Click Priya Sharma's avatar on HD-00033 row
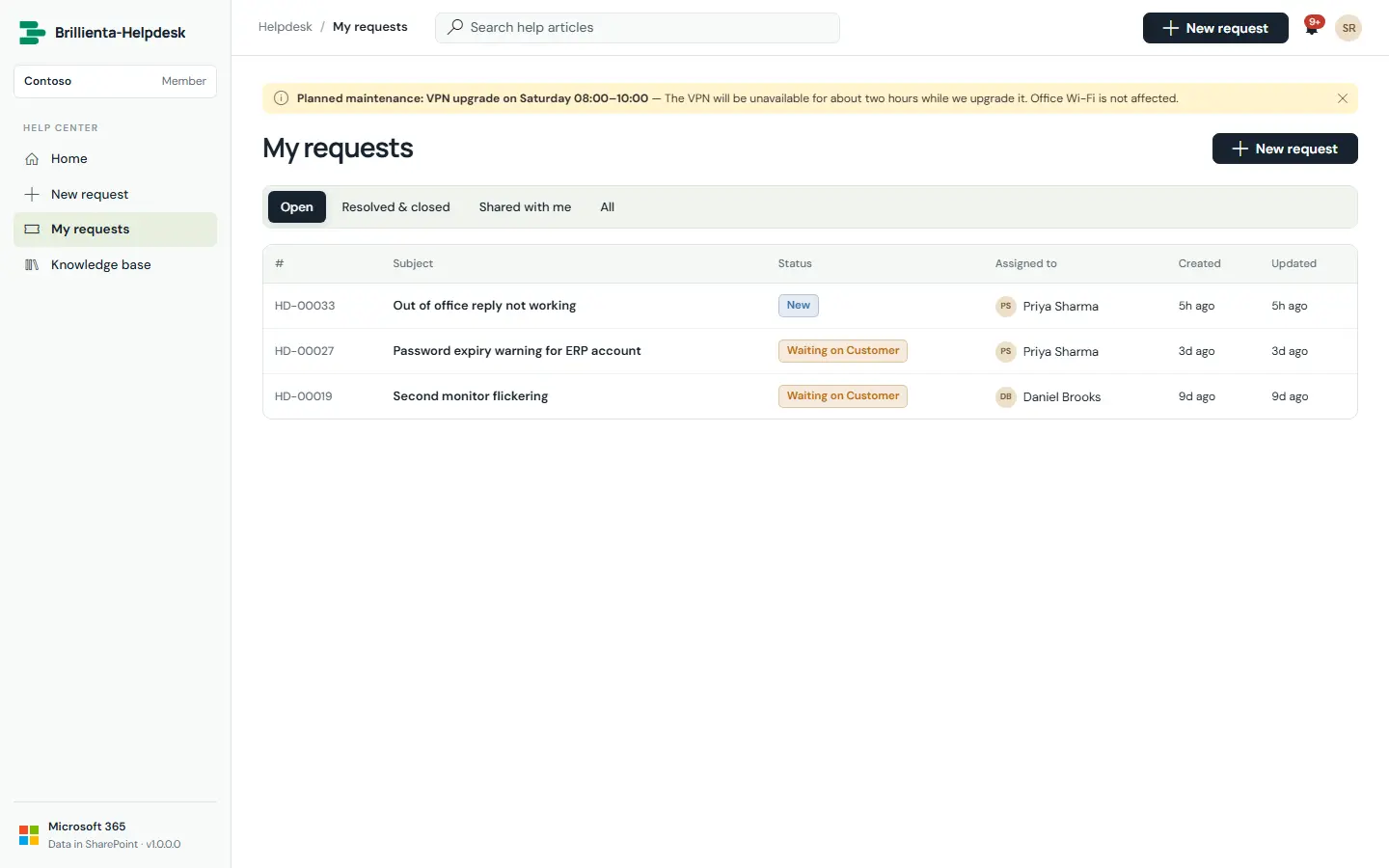 [1006, 306]
